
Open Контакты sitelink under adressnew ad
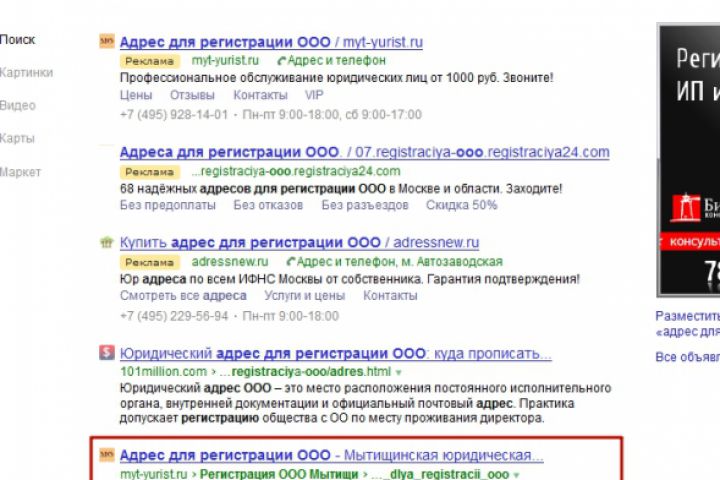(x=390, y=296)
